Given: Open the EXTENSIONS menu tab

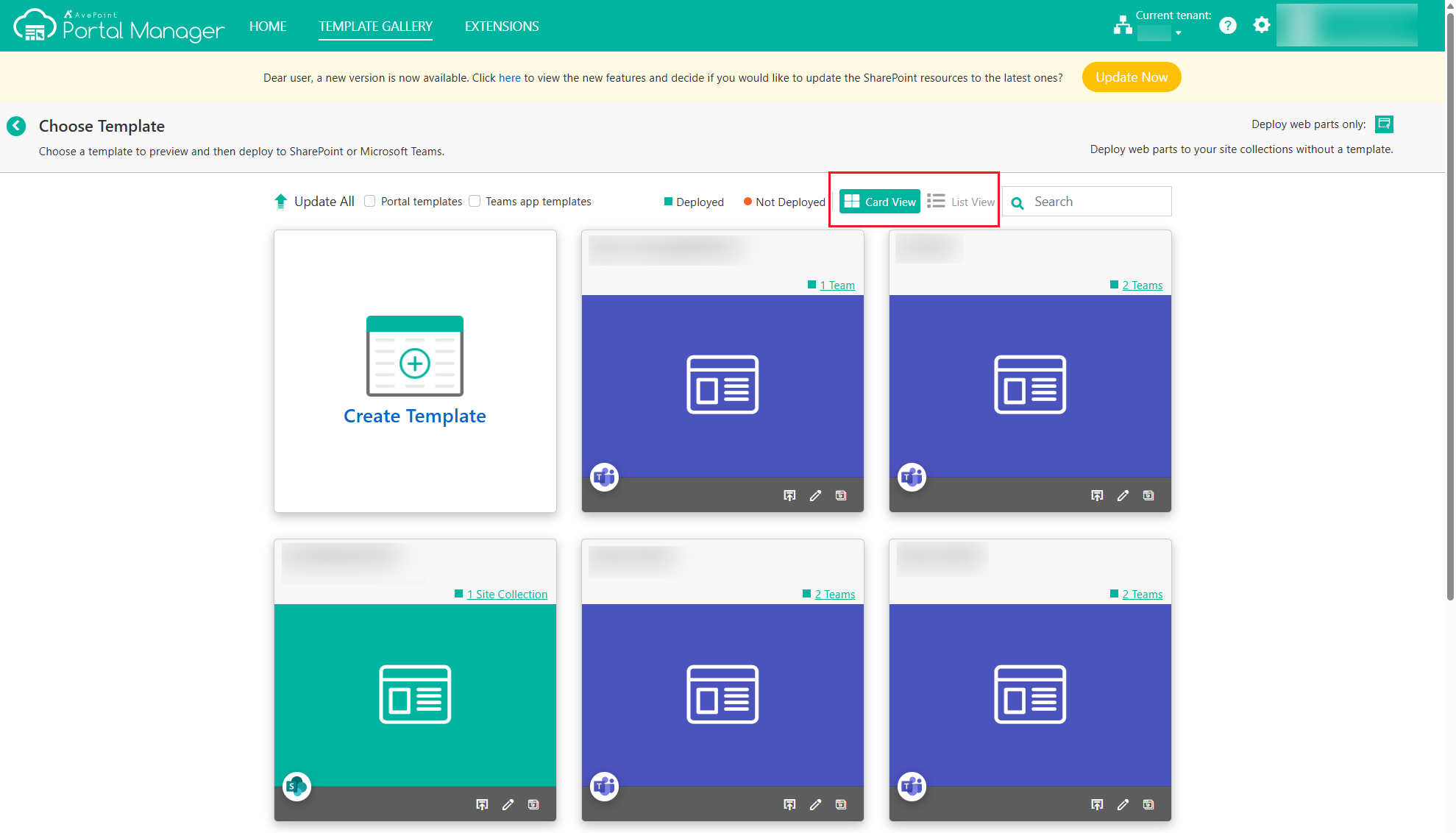Looking at the screenshot, I should click(502, 26).
